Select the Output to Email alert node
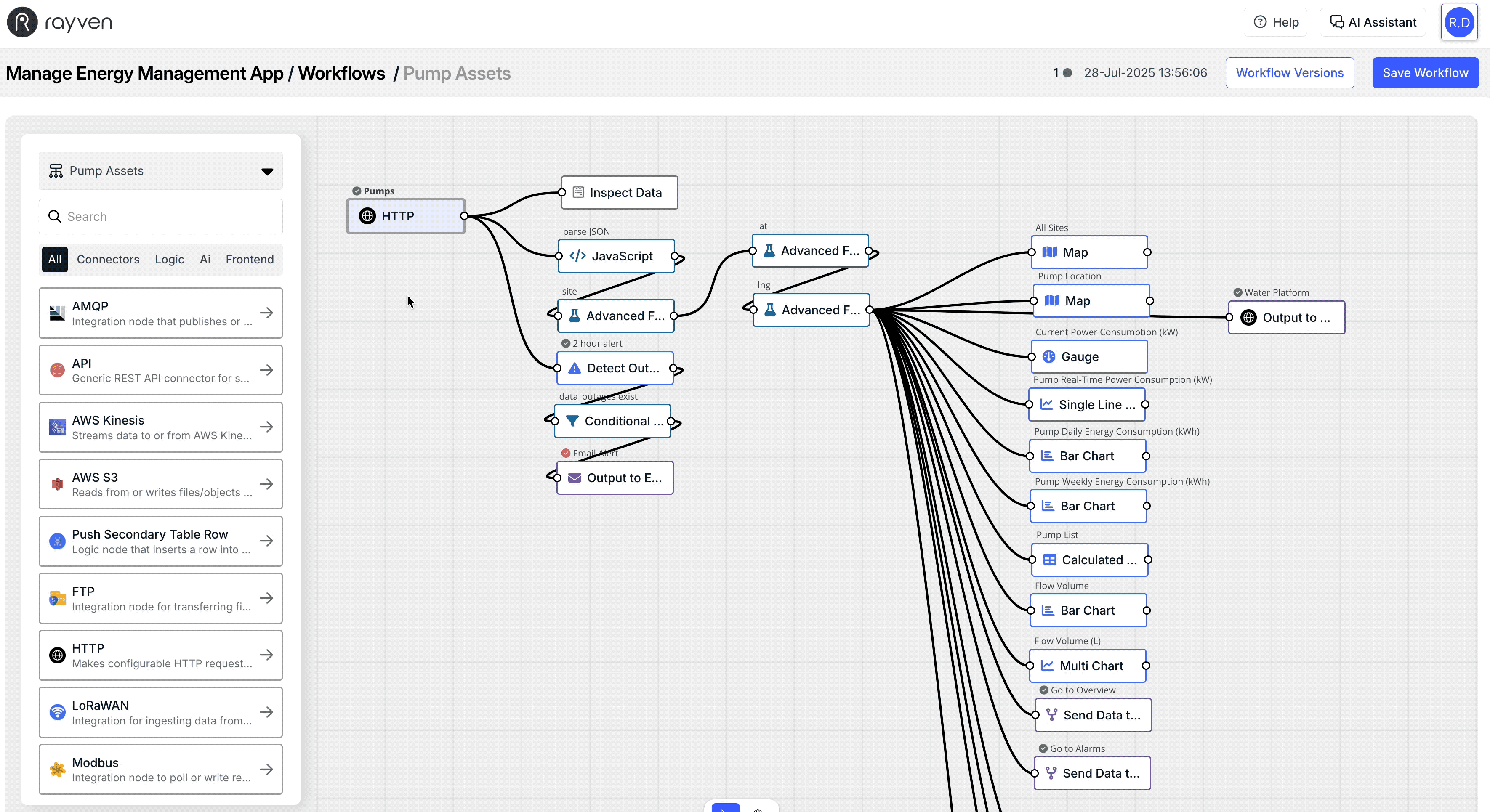1490x812 pixels. 615,478
